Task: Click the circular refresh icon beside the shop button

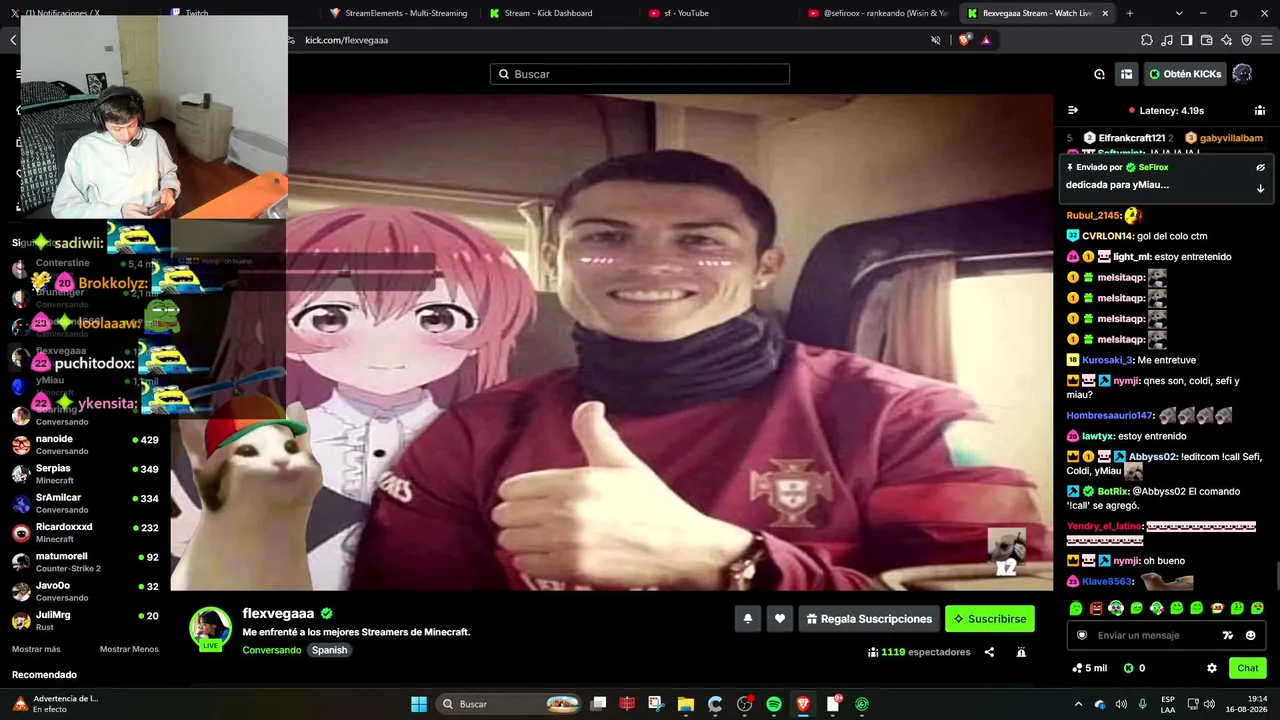Action: (x=1099, y=74)
